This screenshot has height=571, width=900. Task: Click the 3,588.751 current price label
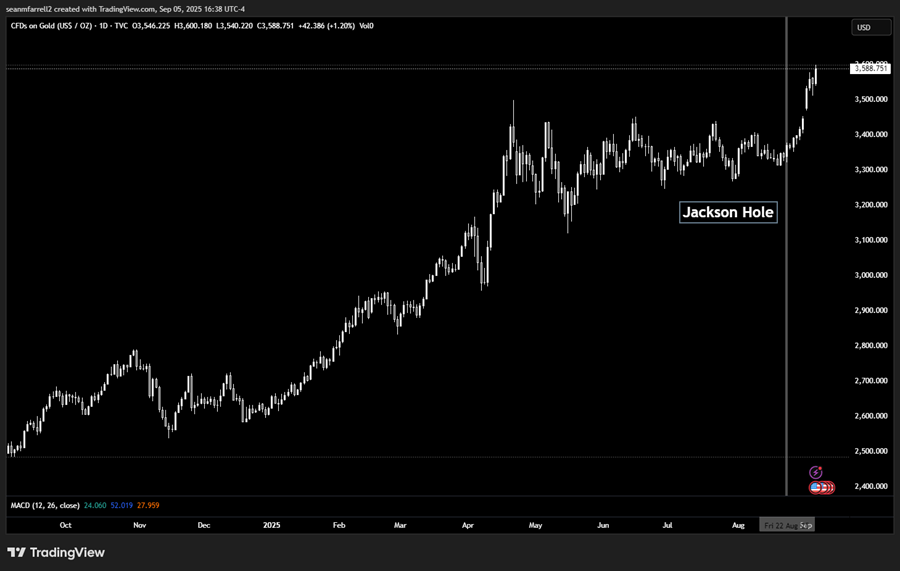(x=870, y=69)
